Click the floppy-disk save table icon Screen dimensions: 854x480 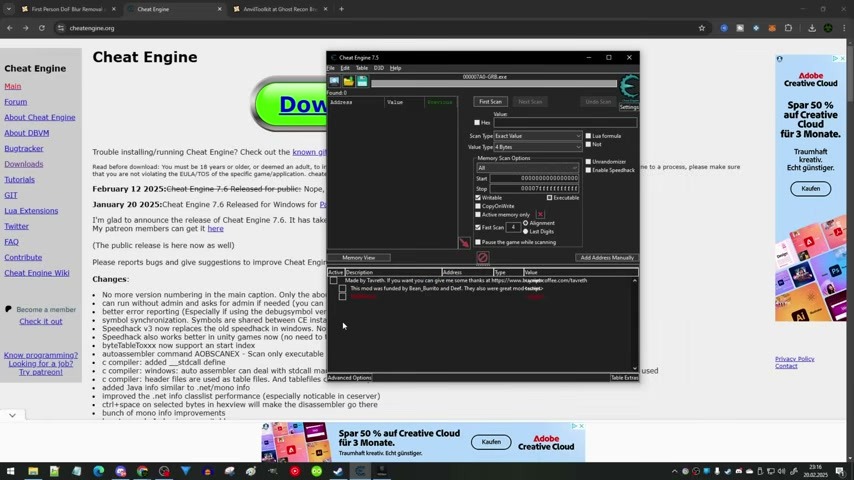(x=362, y=82)
